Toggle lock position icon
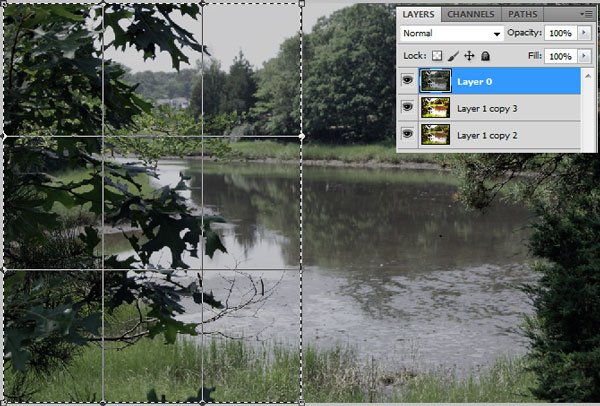This screenshot has height=406, width=600. pyautogui.click(x=469, y=56)
